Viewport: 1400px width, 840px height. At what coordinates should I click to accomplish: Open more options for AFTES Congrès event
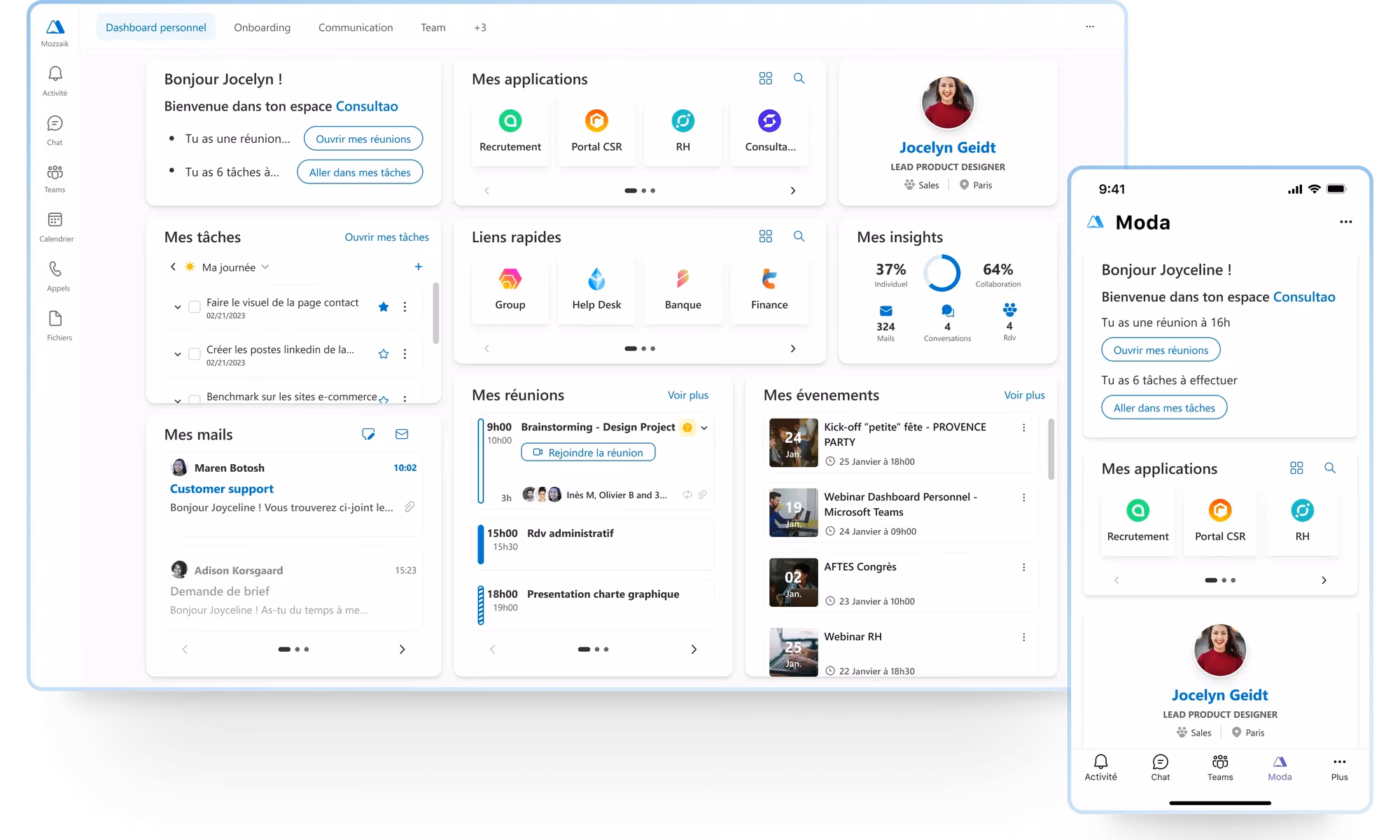coord(1023,568)
